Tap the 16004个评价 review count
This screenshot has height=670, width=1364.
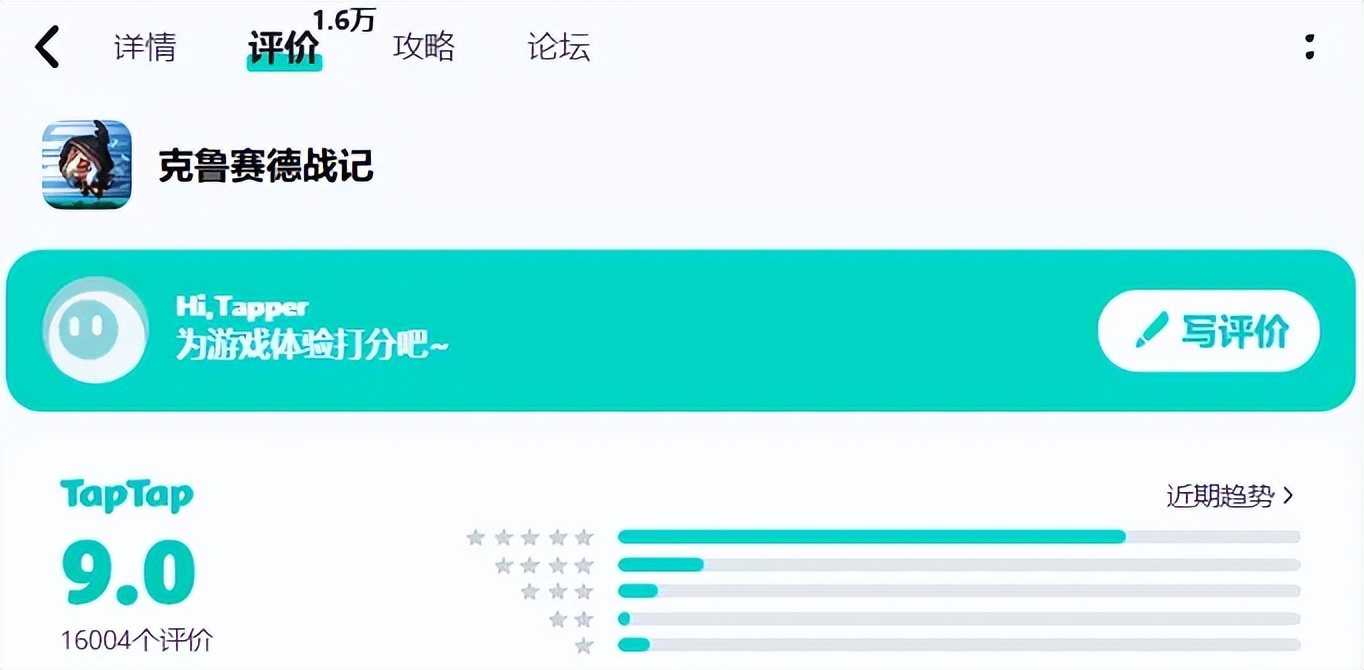[x=137, y=640]
